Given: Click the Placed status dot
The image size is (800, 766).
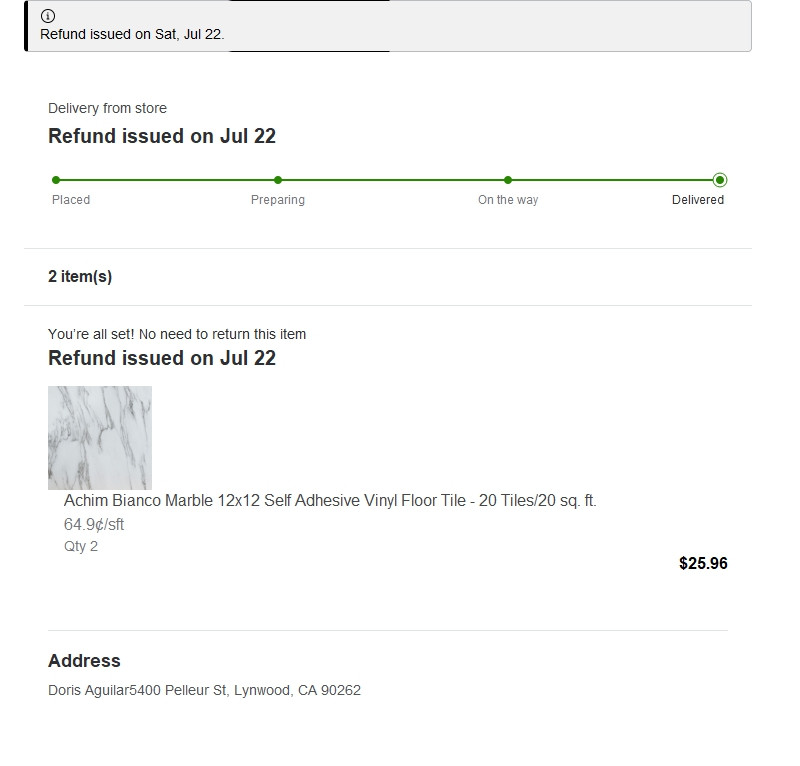Looking at the screenshot, I should click(56, 180).
